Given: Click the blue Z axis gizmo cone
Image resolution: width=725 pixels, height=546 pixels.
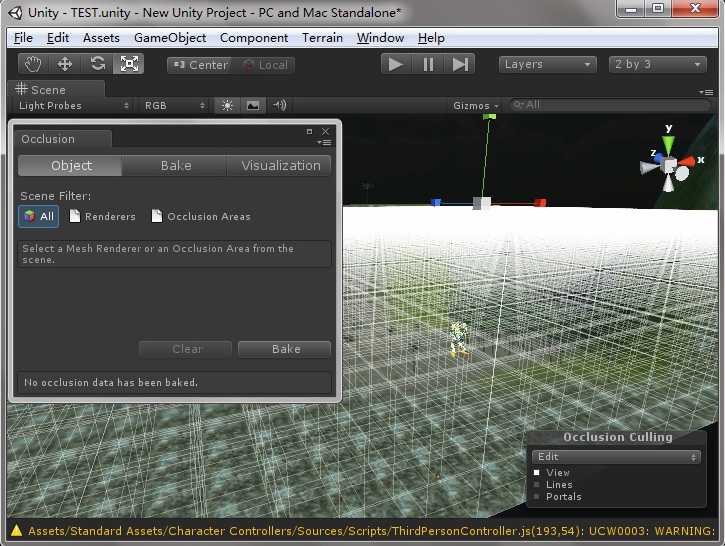Looking at the screenshot, I should (x=658, y=157).
